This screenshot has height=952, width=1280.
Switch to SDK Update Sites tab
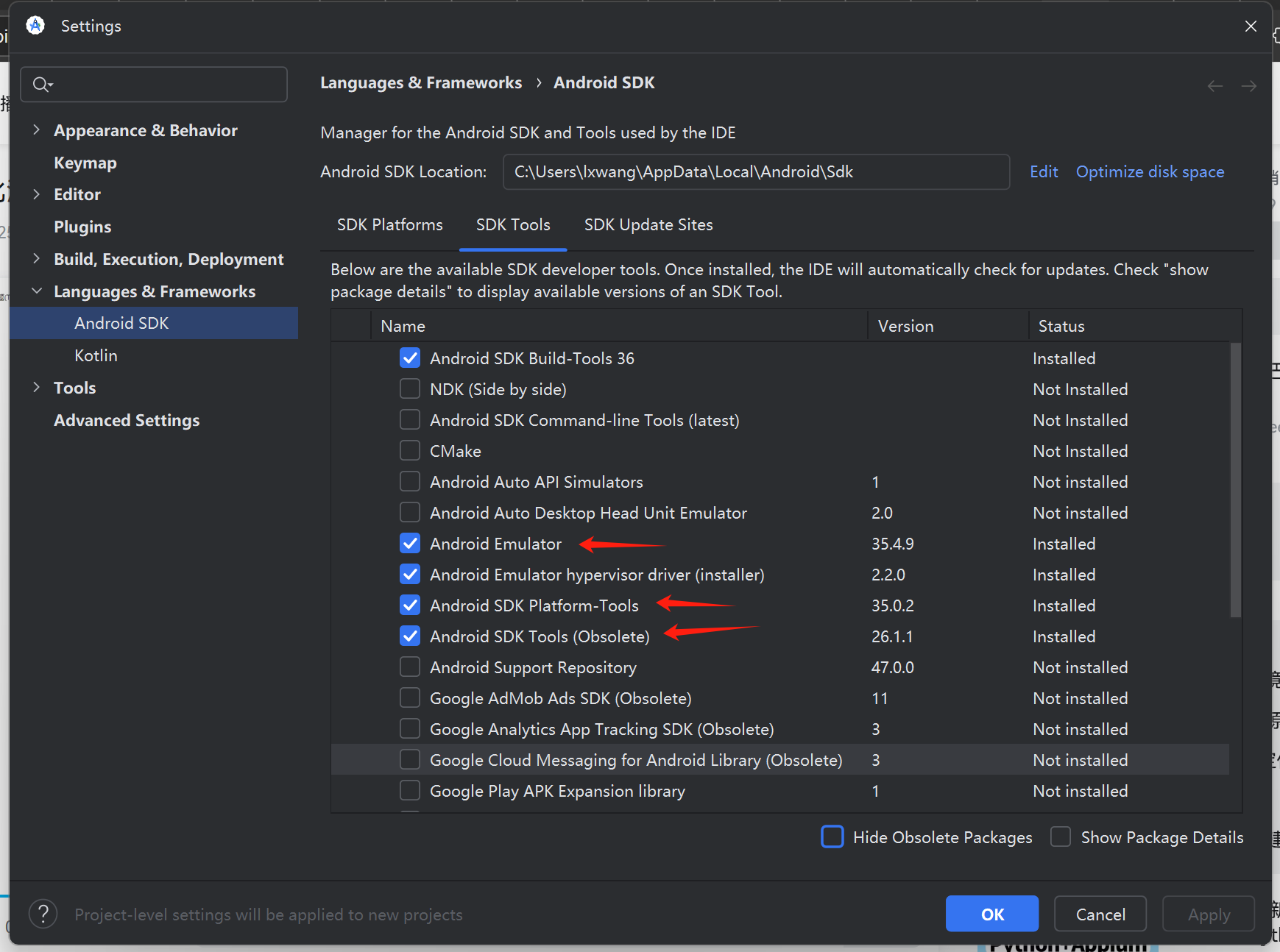[x=648, y=224]
